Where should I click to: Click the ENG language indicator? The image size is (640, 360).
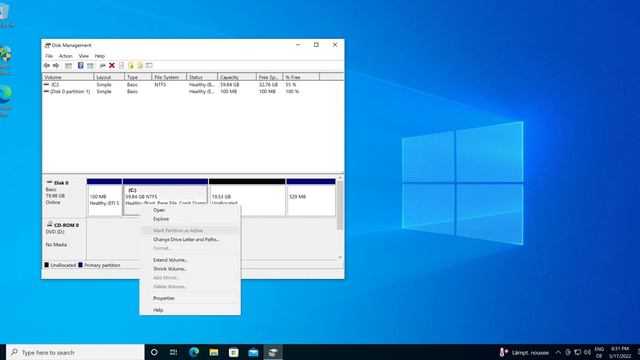[x=599, y=352]
